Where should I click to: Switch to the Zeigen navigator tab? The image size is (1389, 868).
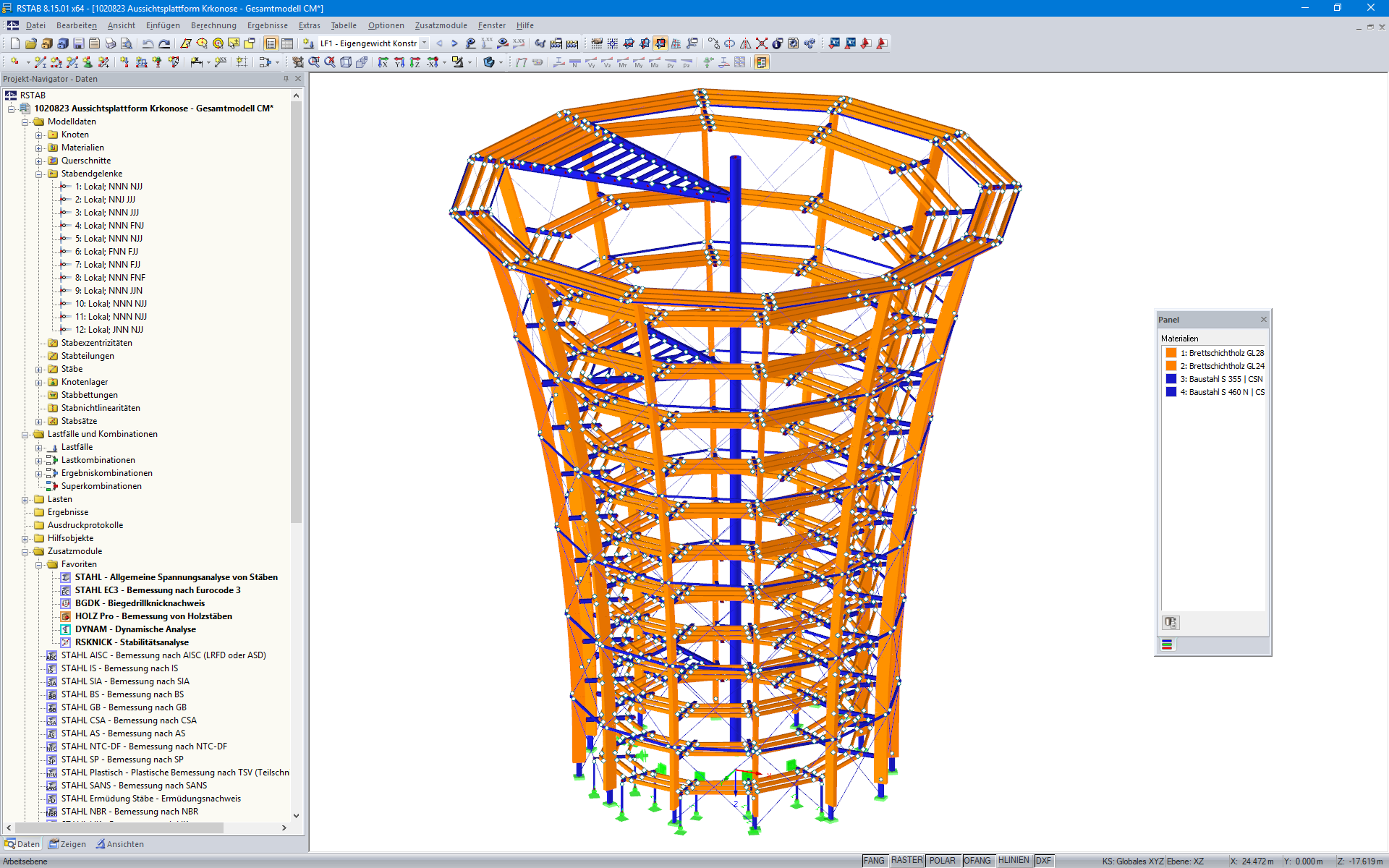click(67, 844)
